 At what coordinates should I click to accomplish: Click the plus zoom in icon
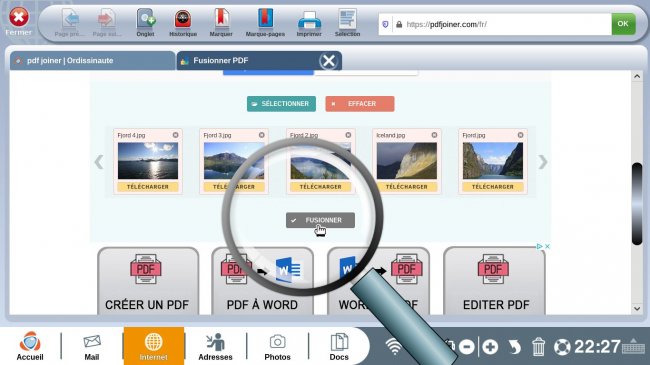(490, 347)
